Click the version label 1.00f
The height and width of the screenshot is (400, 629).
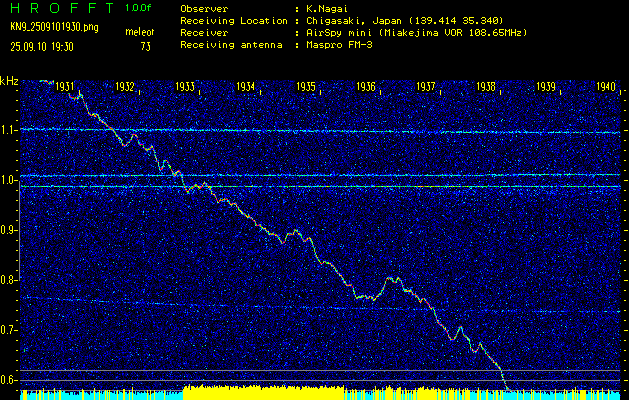point(138,8)
